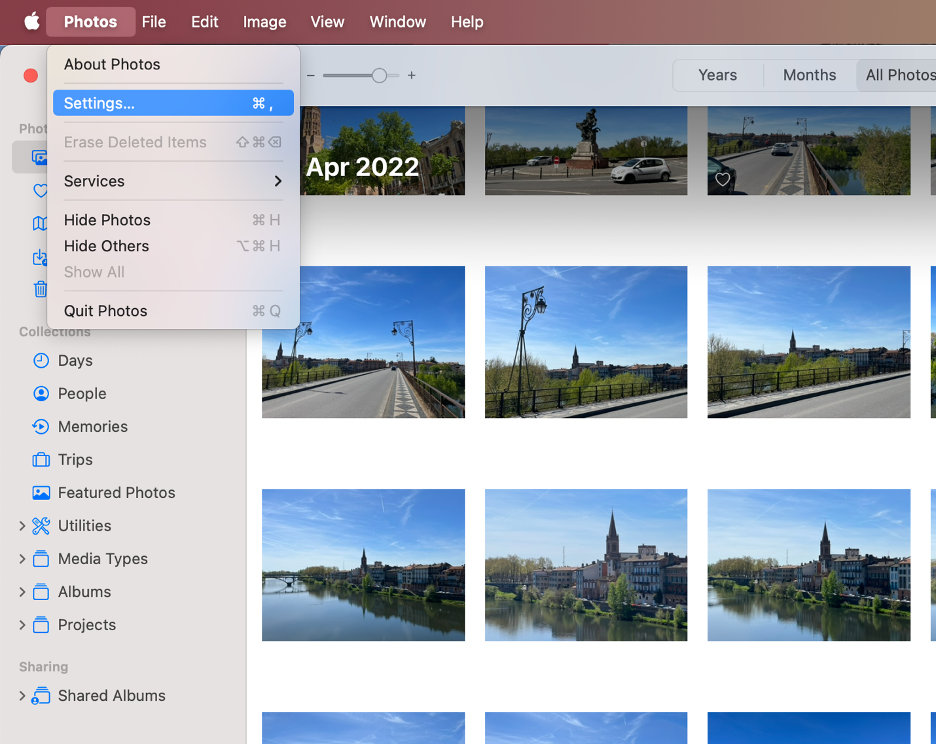Open the Library in the sidebar
The width and height of the screenshot is (936, 744).
point(40,157)
